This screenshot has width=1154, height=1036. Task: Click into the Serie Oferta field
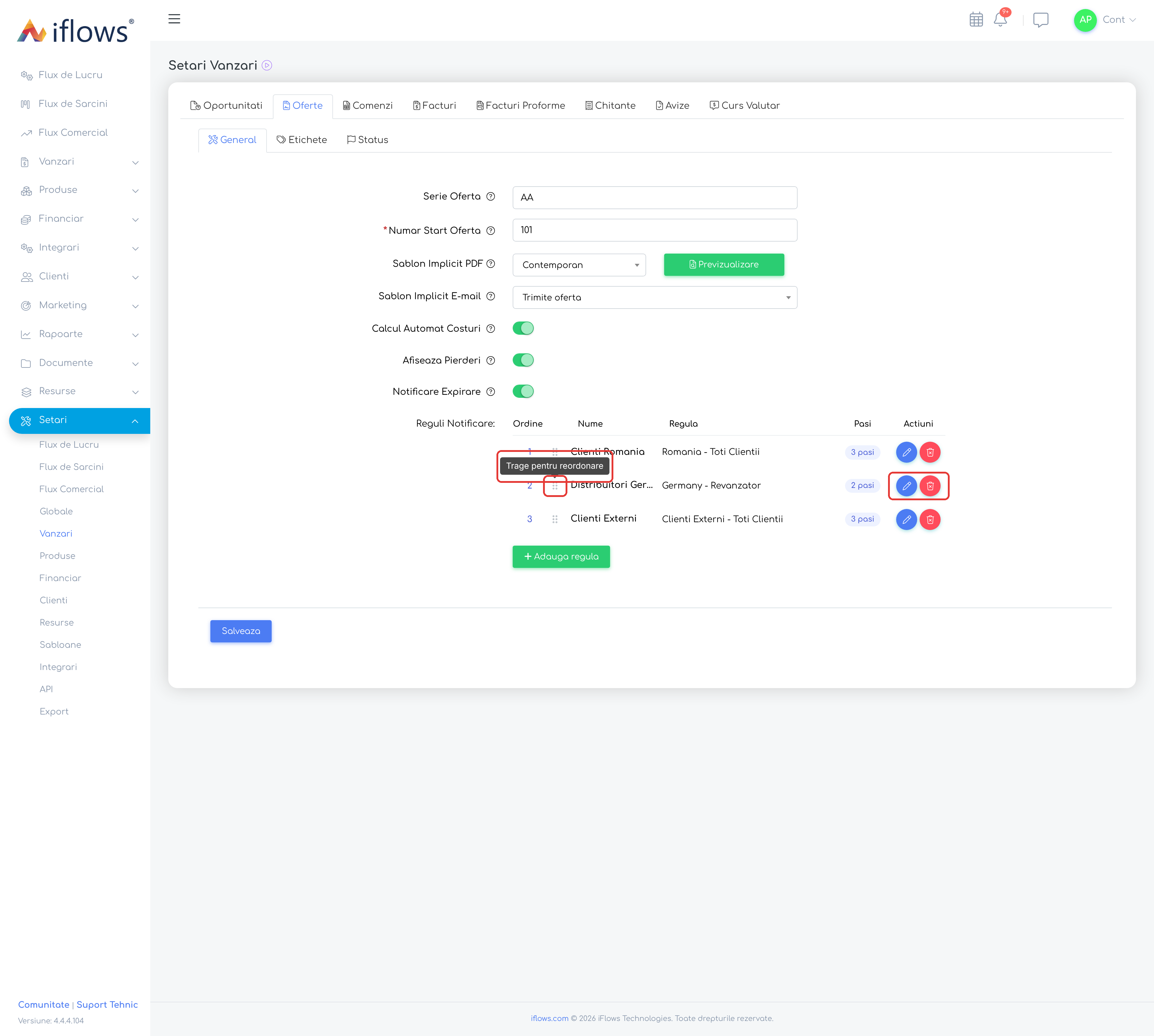point(655,197)
